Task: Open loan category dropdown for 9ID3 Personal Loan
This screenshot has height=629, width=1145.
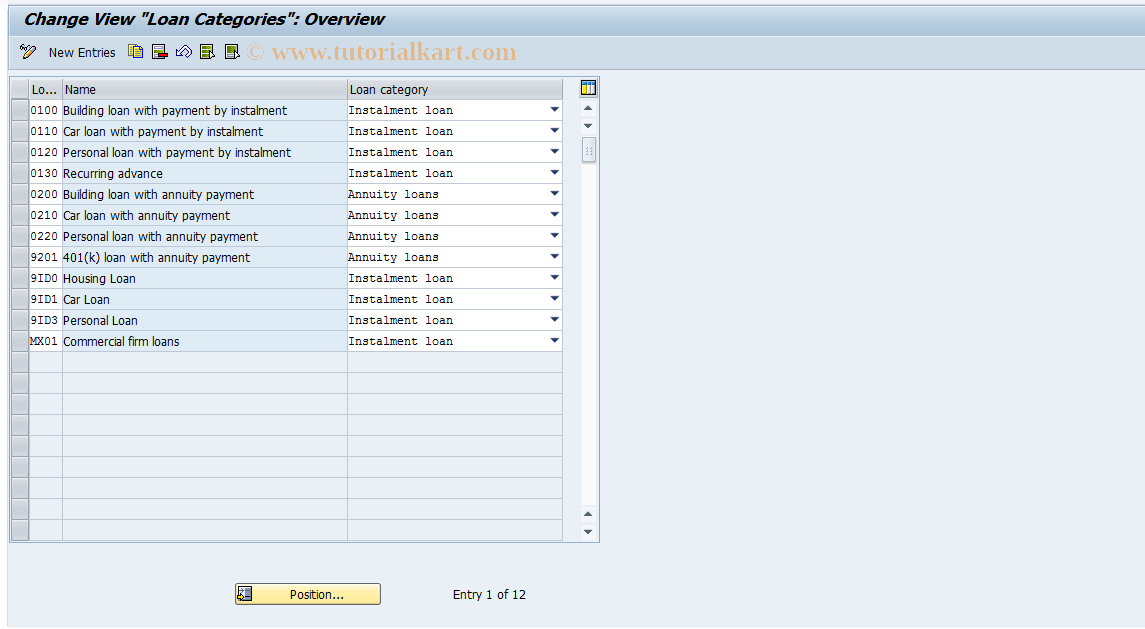Action: [554, 321]
